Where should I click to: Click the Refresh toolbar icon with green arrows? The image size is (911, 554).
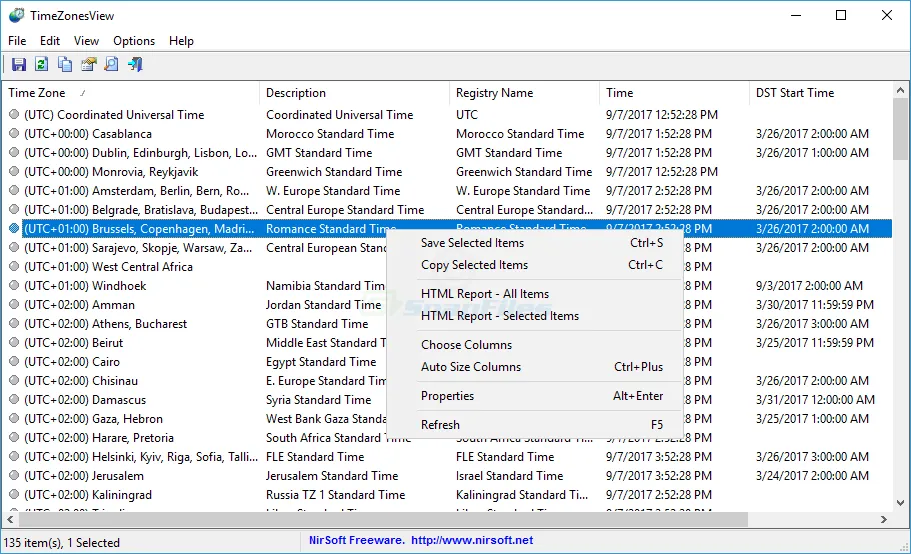click(x=41, y=64)
